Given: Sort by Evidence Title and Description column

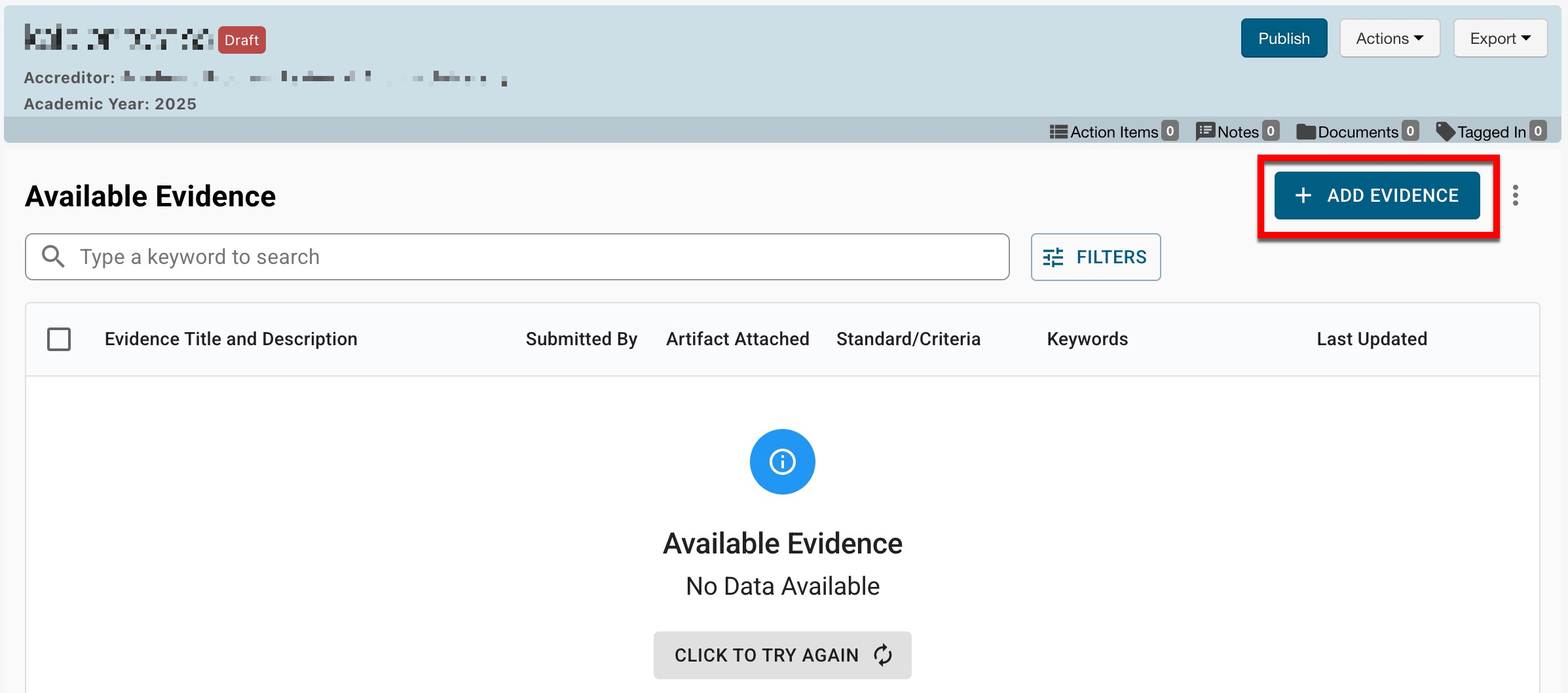Looking at the screenshot, I should coord(231,339).
